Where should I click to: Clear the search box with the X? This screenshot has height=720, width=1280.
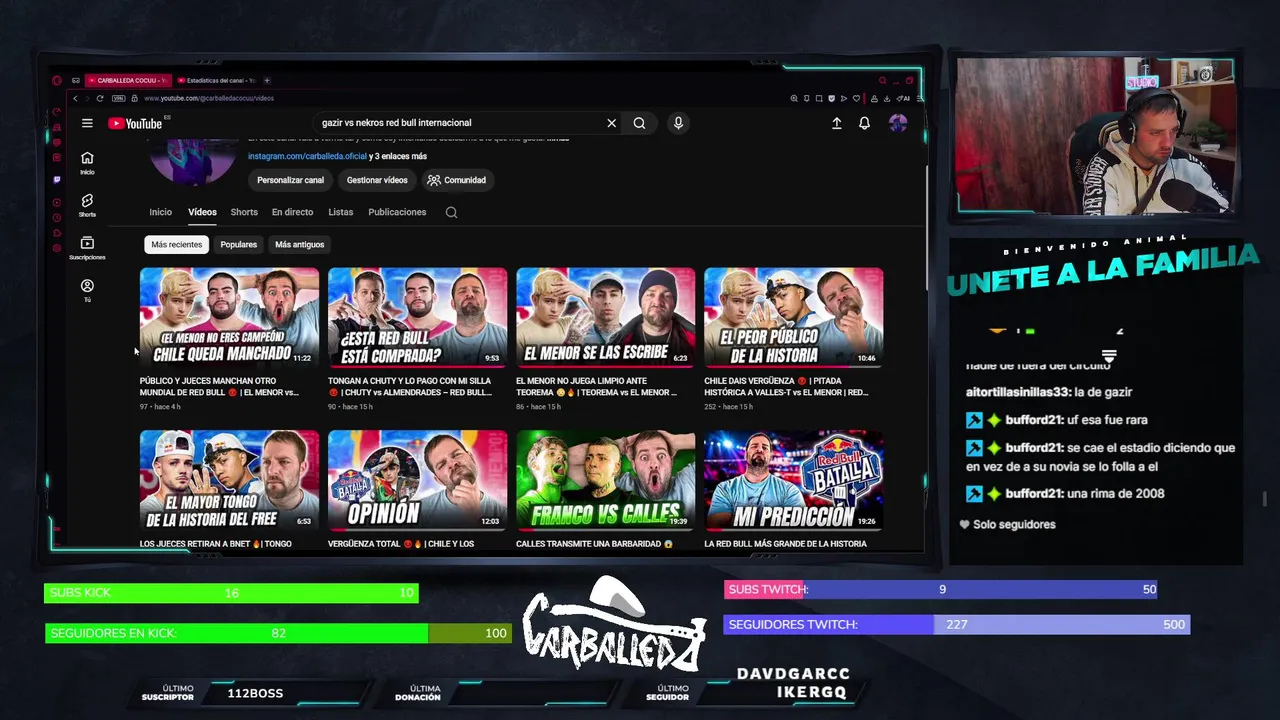611,123
